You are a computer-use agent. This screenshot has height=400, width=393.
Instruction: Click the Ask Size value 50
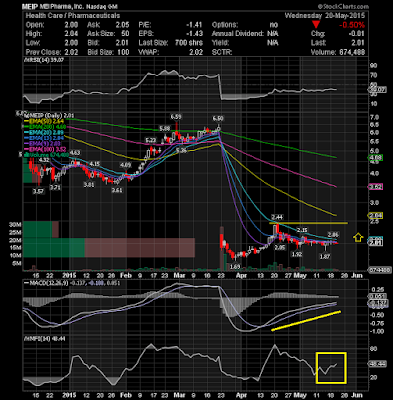(125, 34)
